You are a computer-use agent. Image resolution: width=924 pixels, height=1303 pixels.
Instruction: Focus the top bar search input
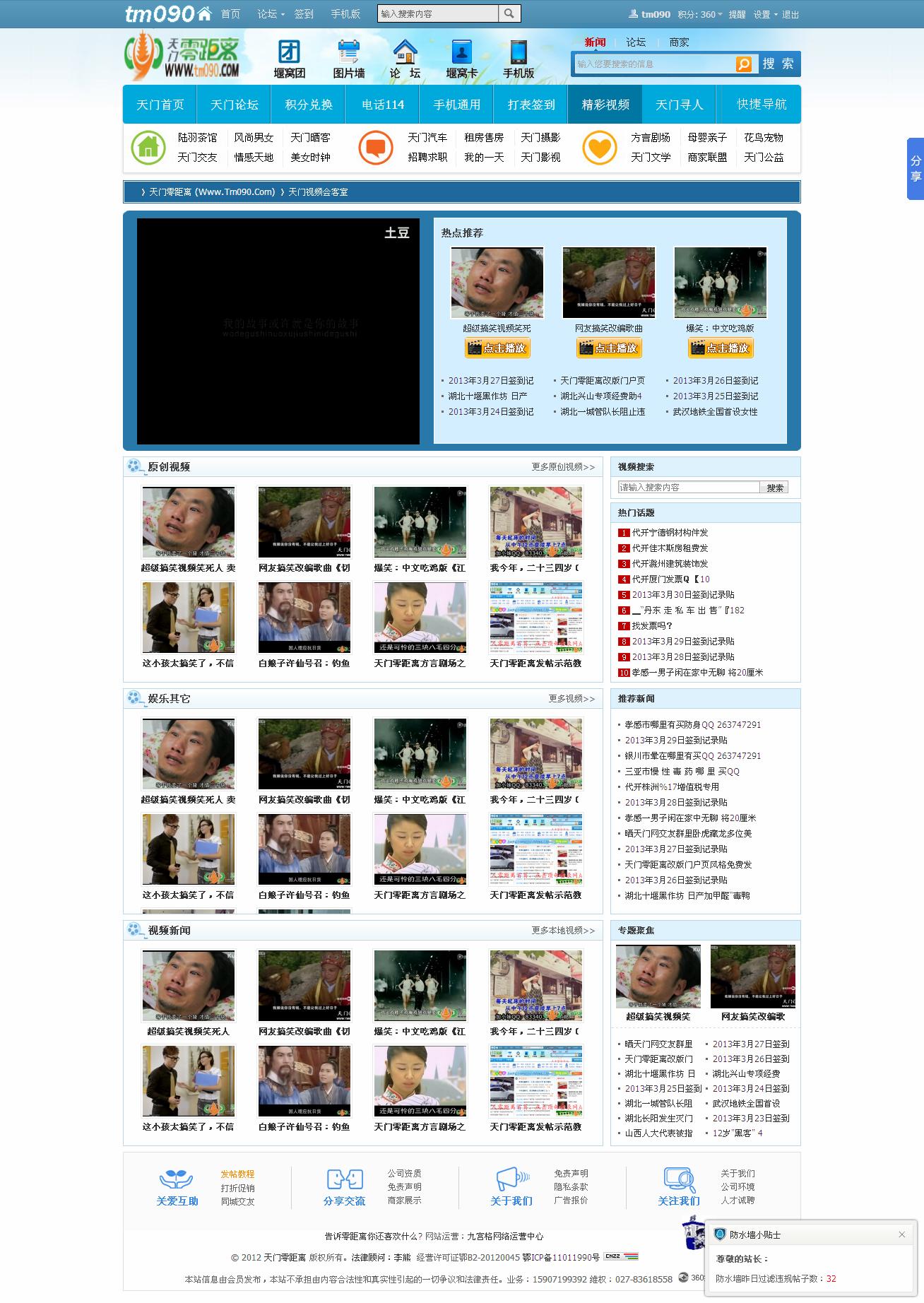(x=438, y=13)
